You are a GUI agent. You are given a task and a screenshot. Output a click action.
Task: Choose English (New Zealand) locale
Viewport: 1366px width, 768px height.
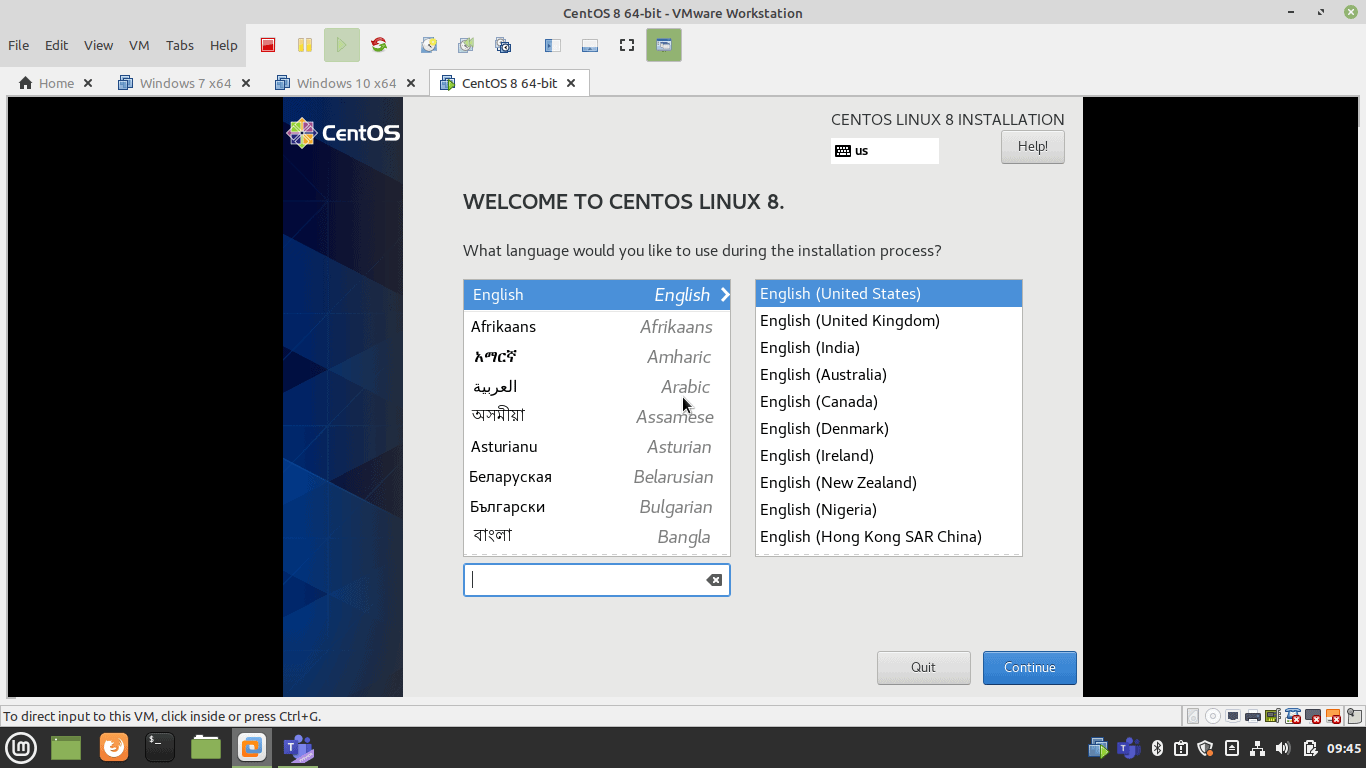click(x=889, y=483)
